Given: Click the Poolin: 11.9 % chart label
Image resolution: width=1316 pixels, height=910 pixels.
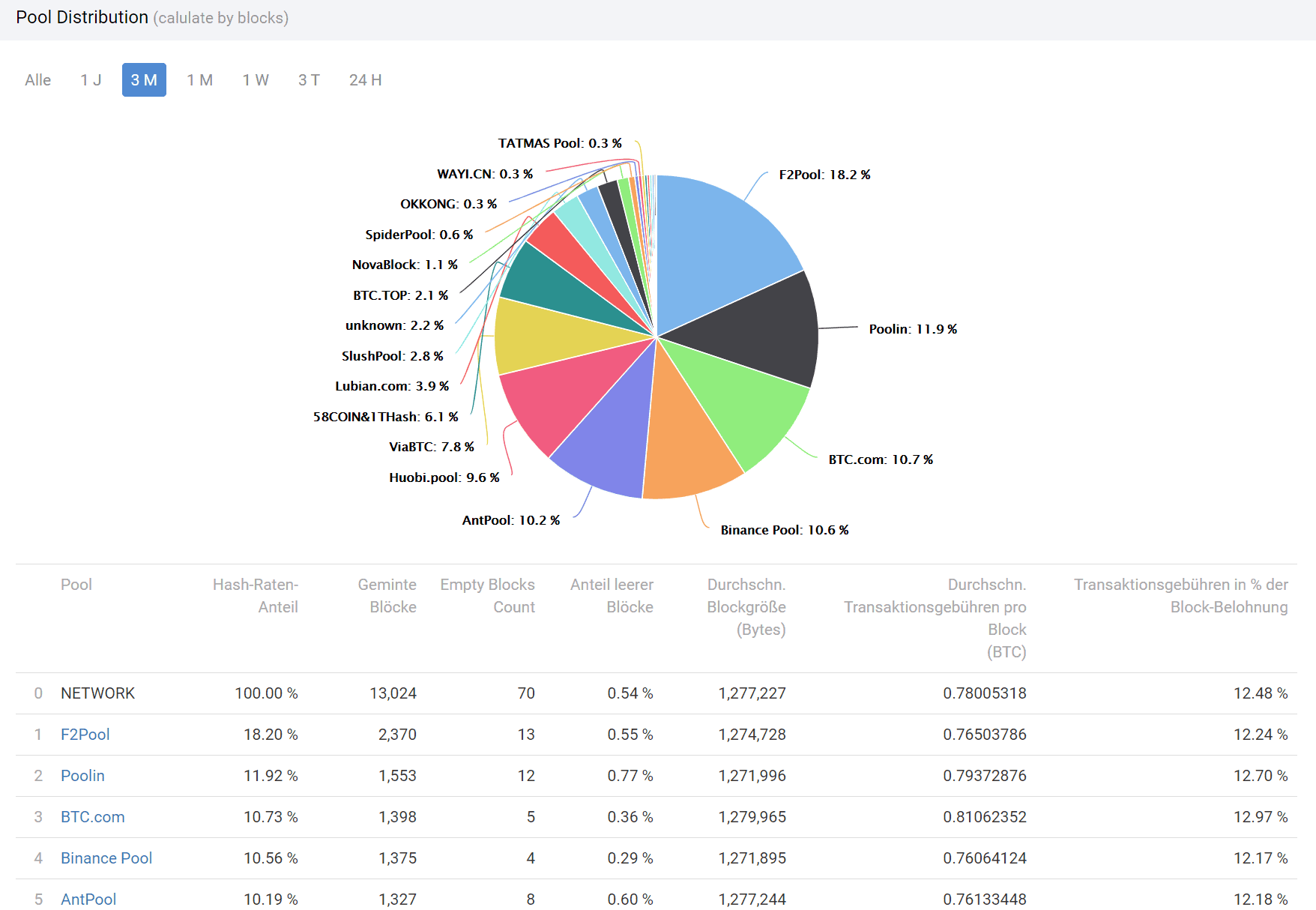Looking at the screenshot, I should [x=913, y=329].
